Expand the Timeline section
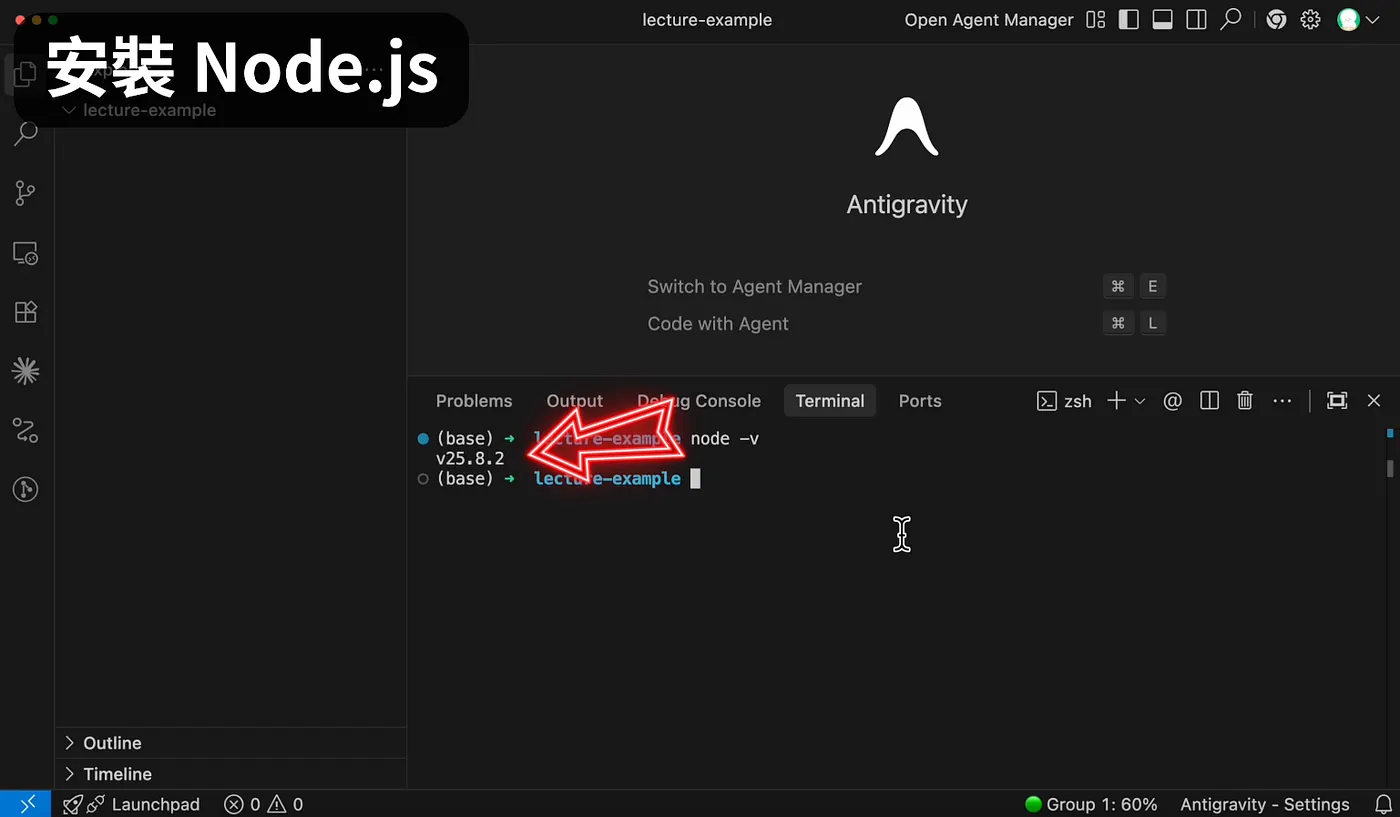Screen dimensions: 1400x817 (231, 774)
